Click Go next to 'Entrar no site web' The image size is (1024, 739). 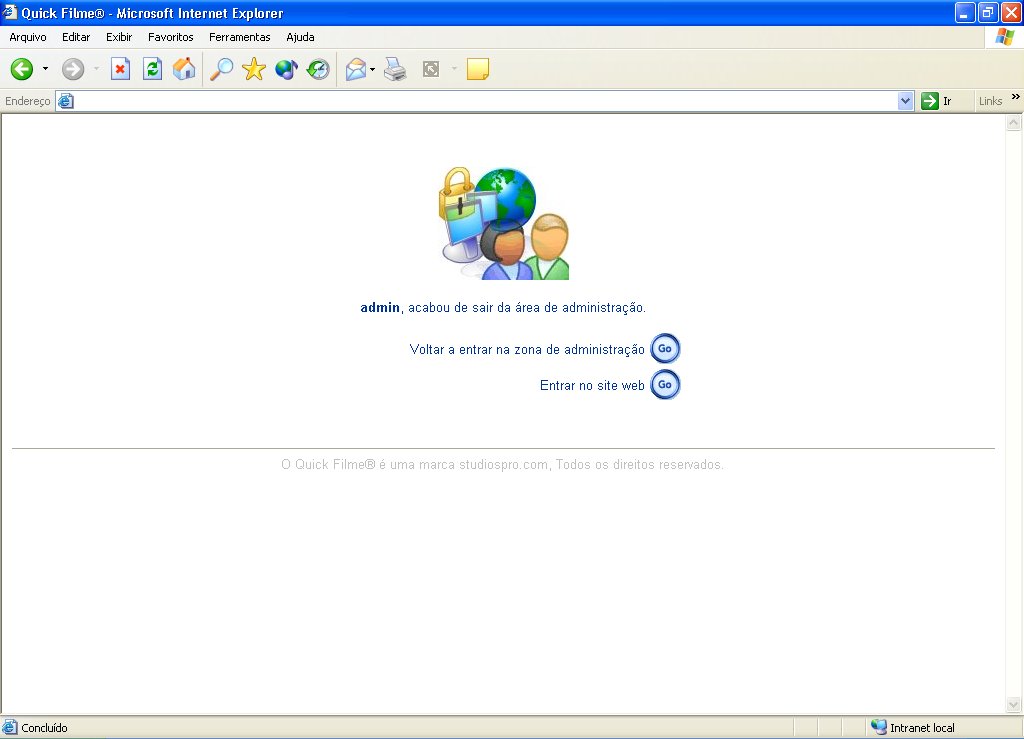coord(665,385)
